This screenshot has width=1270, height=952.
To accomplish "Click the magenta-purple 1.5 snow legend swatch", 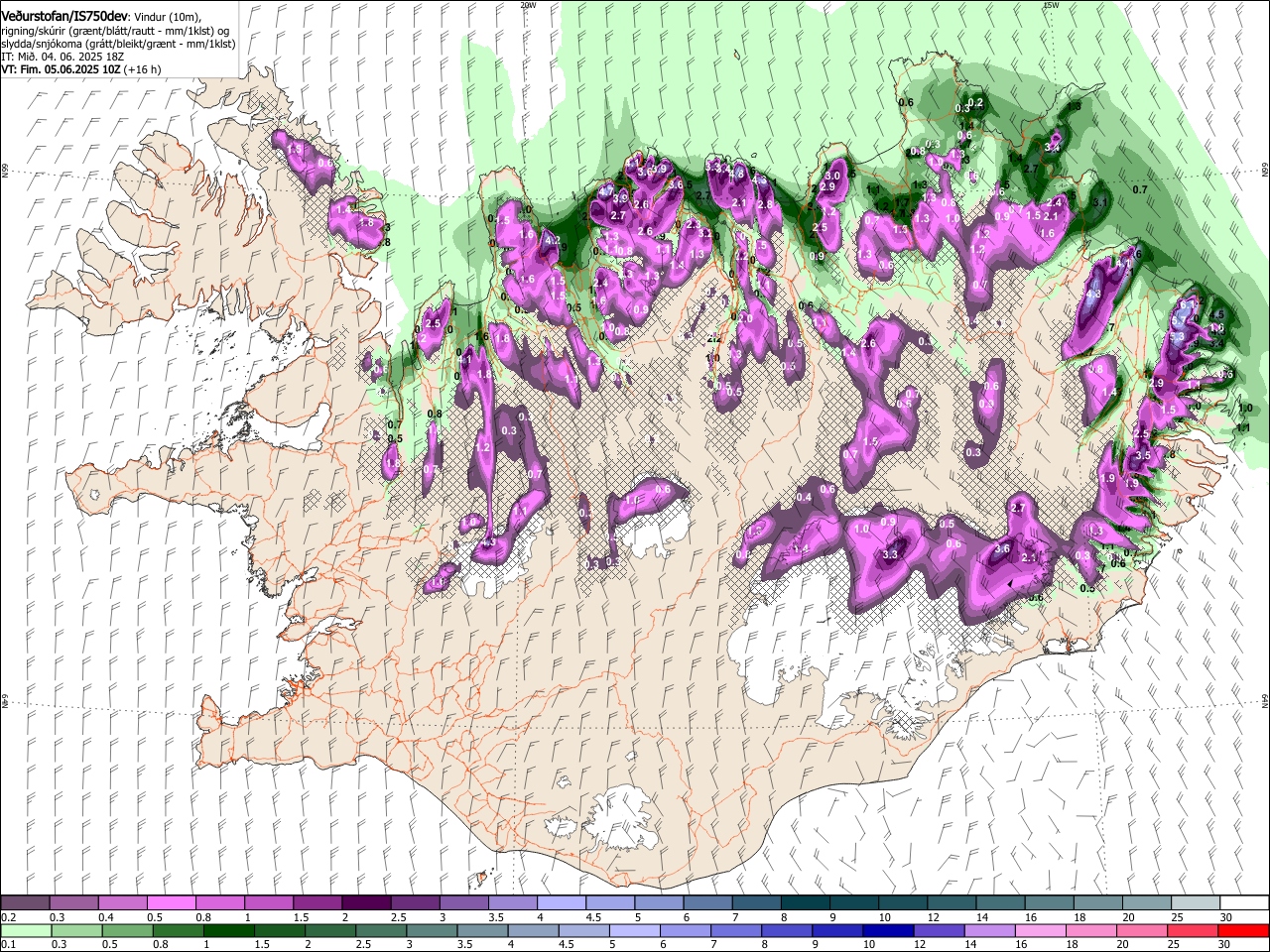I will (x=317, y=902).
